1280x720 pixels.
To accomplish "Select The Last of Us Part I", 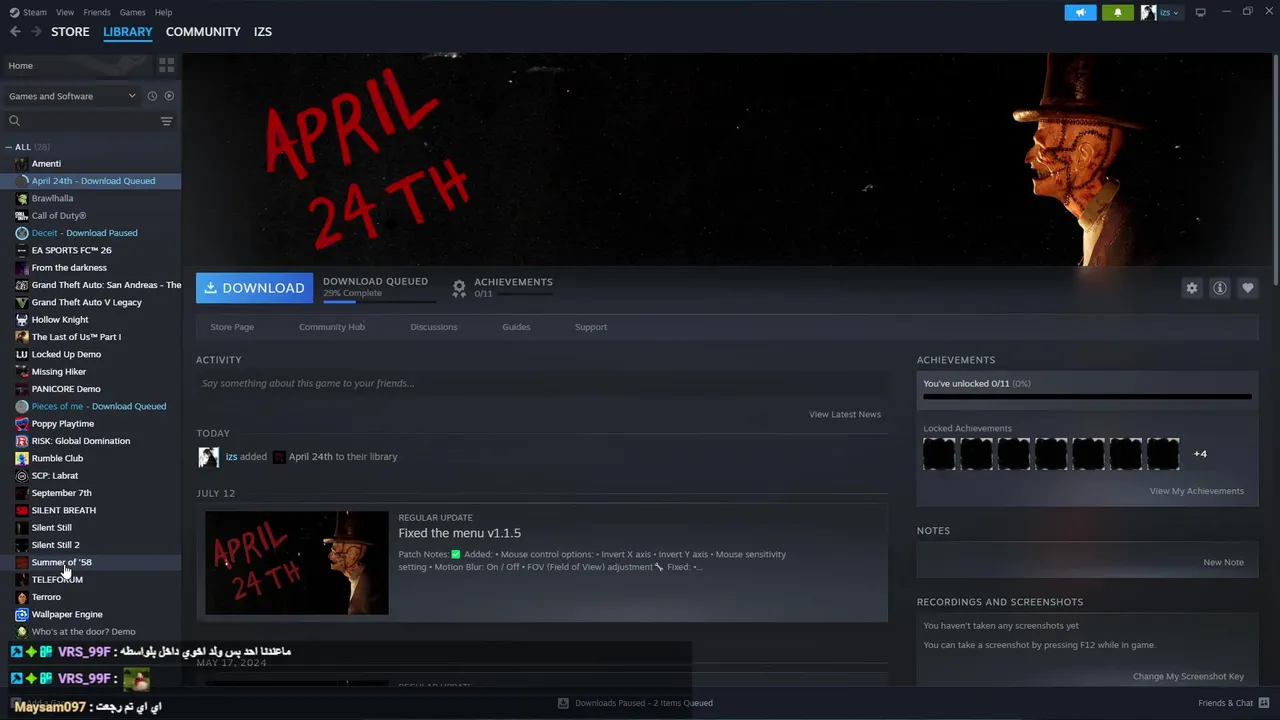I will click(76, 337).
